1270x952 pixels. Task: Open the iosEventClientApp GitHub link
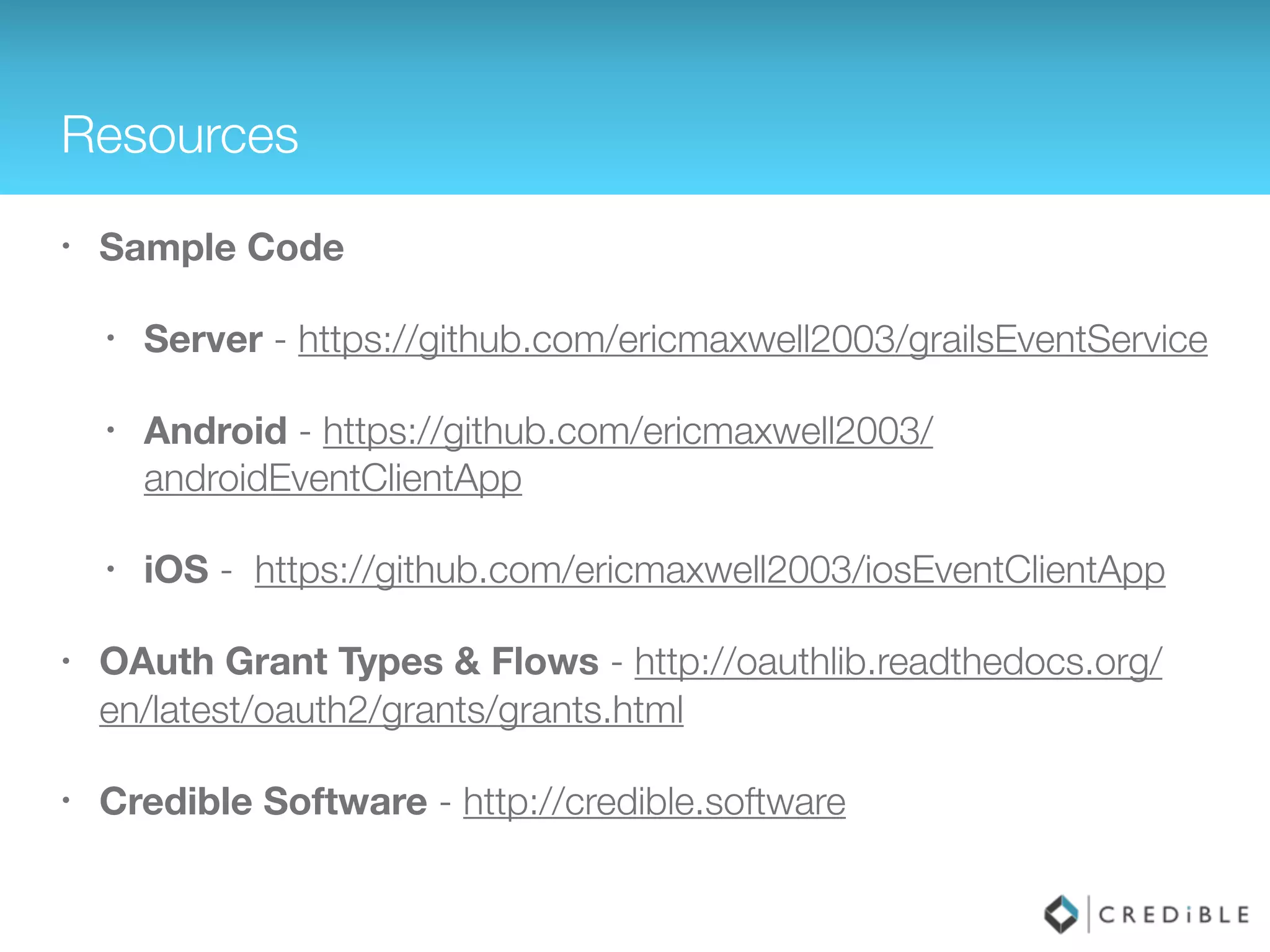pos(710,570)
